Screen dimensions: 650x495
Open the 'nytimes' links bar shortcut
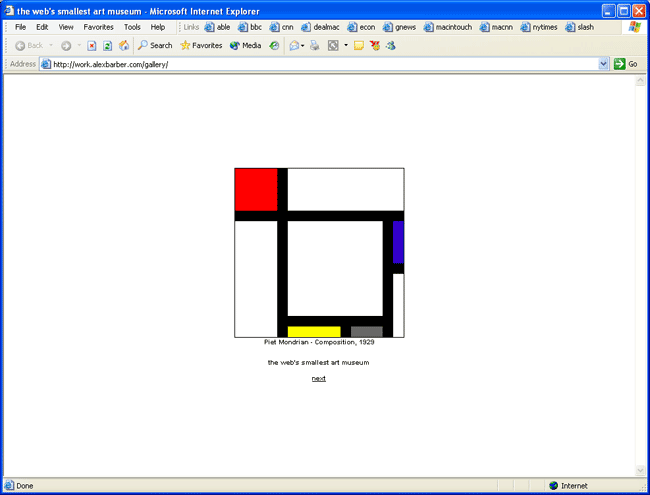[539, 27]
